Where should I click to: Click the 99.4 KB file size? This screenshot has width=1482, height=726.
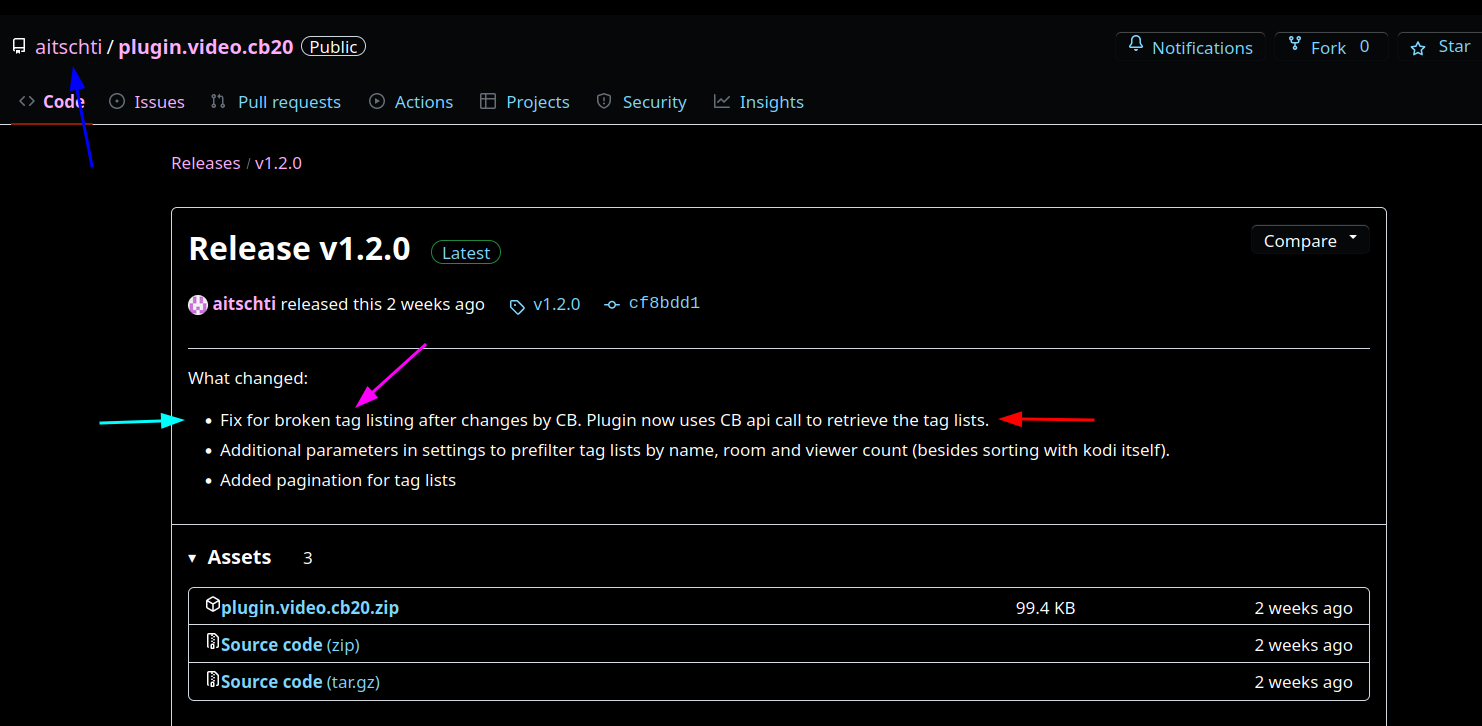(x=1045, y=608)
